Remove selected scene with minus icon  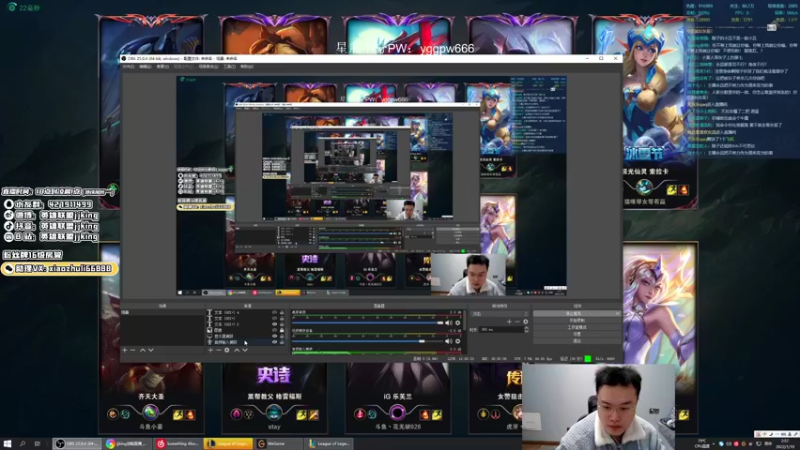tap(133, 350)
